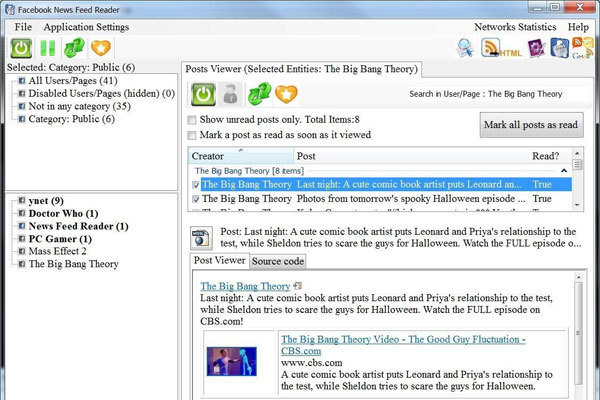Open the Networks Statistics menu
The height and width of the screenshot is (400, 600).
click(515, 27)
